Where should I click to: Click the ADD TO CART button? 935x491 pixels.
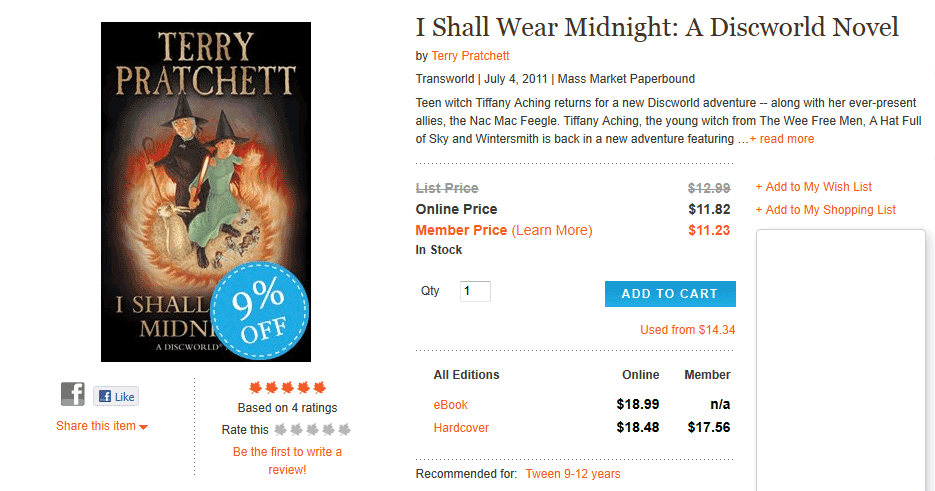coord(670,294)
